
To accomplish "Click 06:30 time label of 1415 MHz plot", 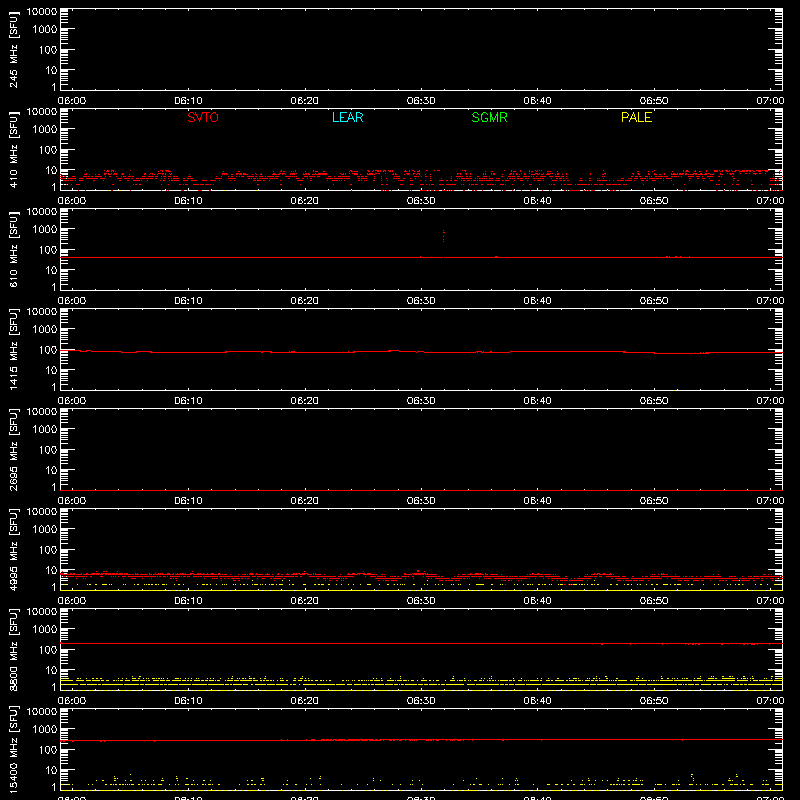I will click(421, 401).
